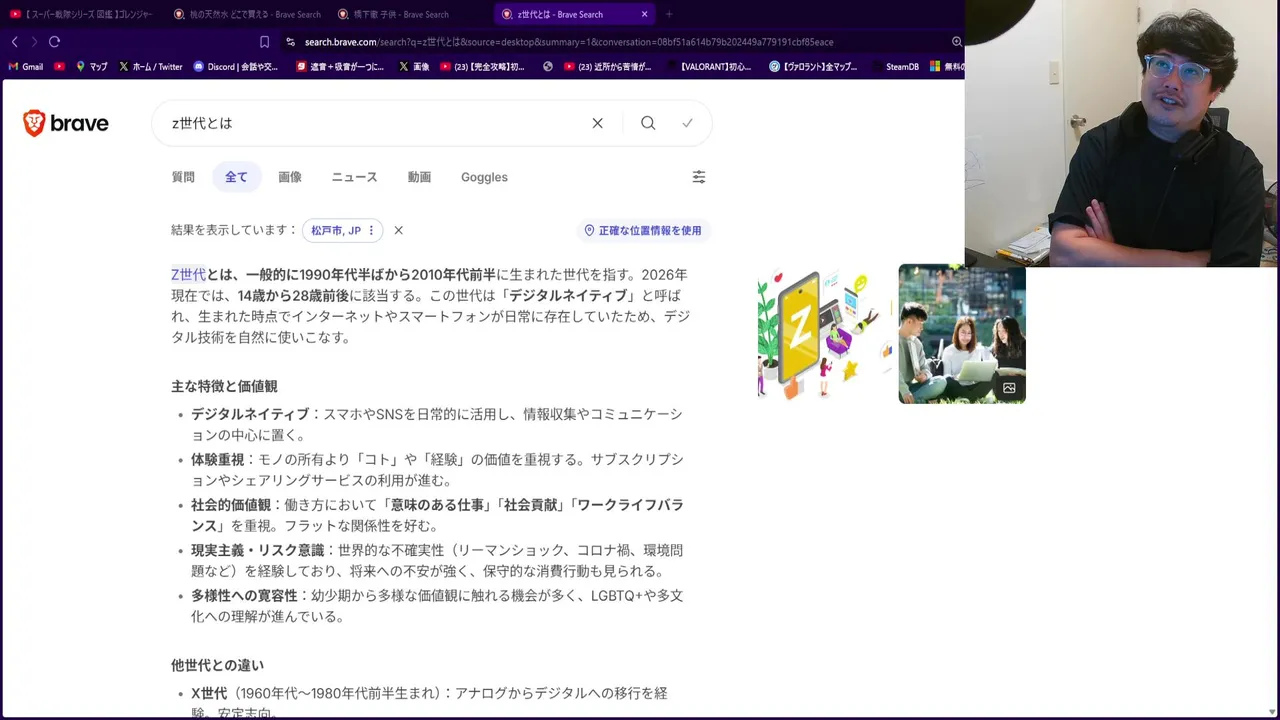Screen dimensions: 1280x720
Task: Switch to the 質問 tab
Action: (183, 177)
